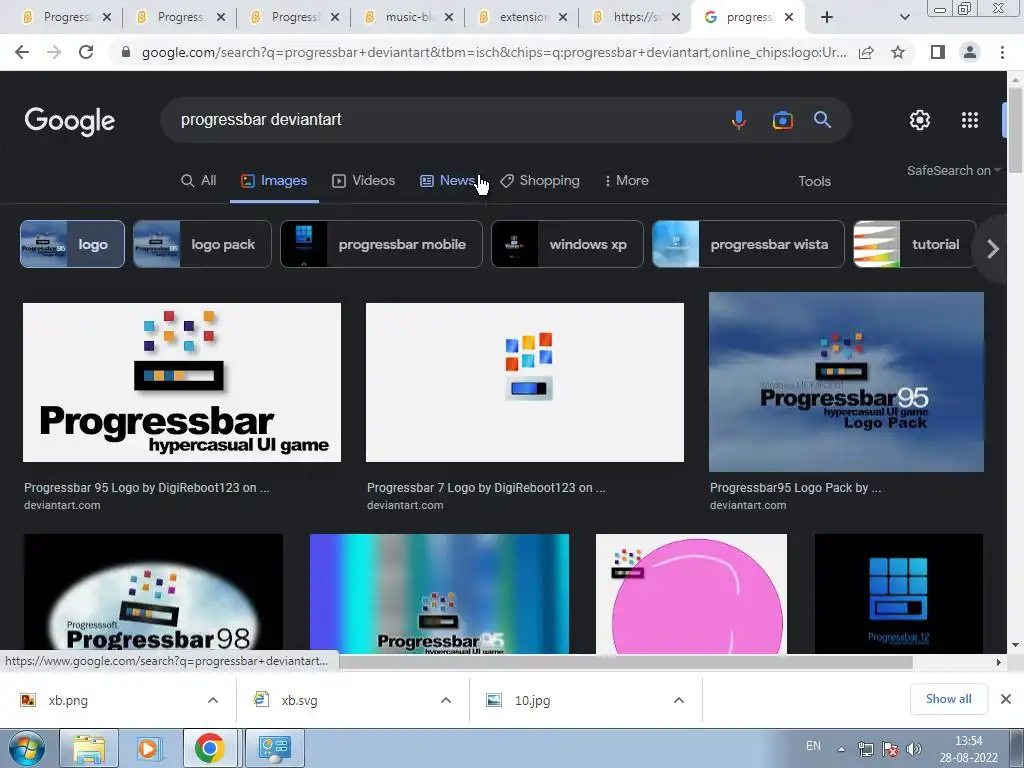Image resolution: width=1024 pixels, height=768 pixels.
Task: Open the Google apps grid
Action: 970,120
